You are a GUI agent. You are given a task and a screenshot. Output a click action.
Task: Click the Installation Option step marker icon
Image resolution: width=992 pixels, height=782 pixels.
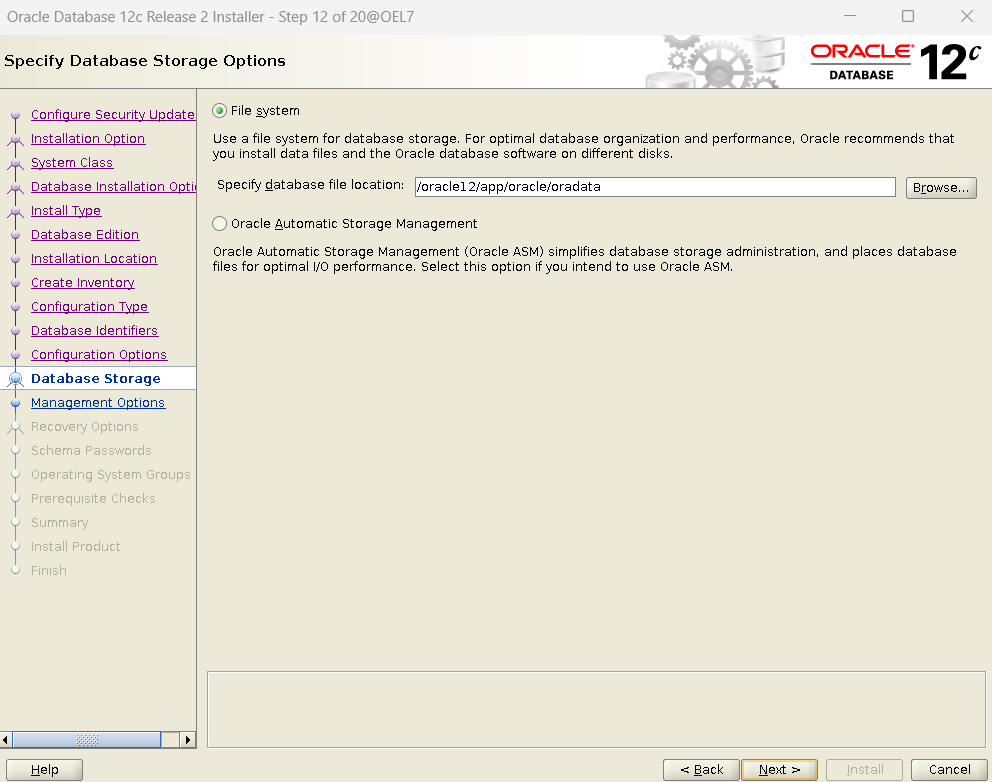(x=15, y=139)
